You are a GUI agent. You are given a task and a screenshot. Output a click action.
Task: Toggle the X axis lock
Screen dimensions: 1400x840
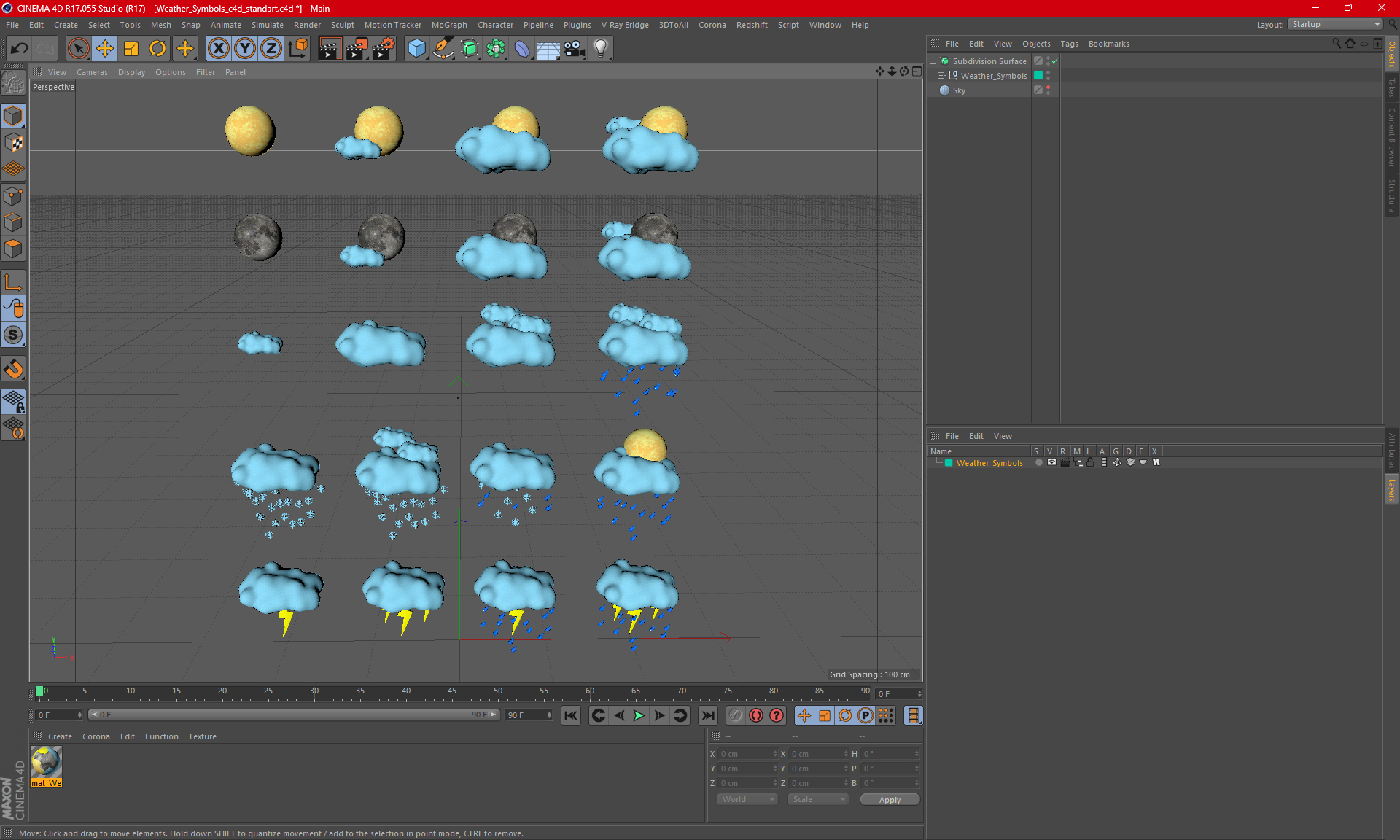click(218, 48)
